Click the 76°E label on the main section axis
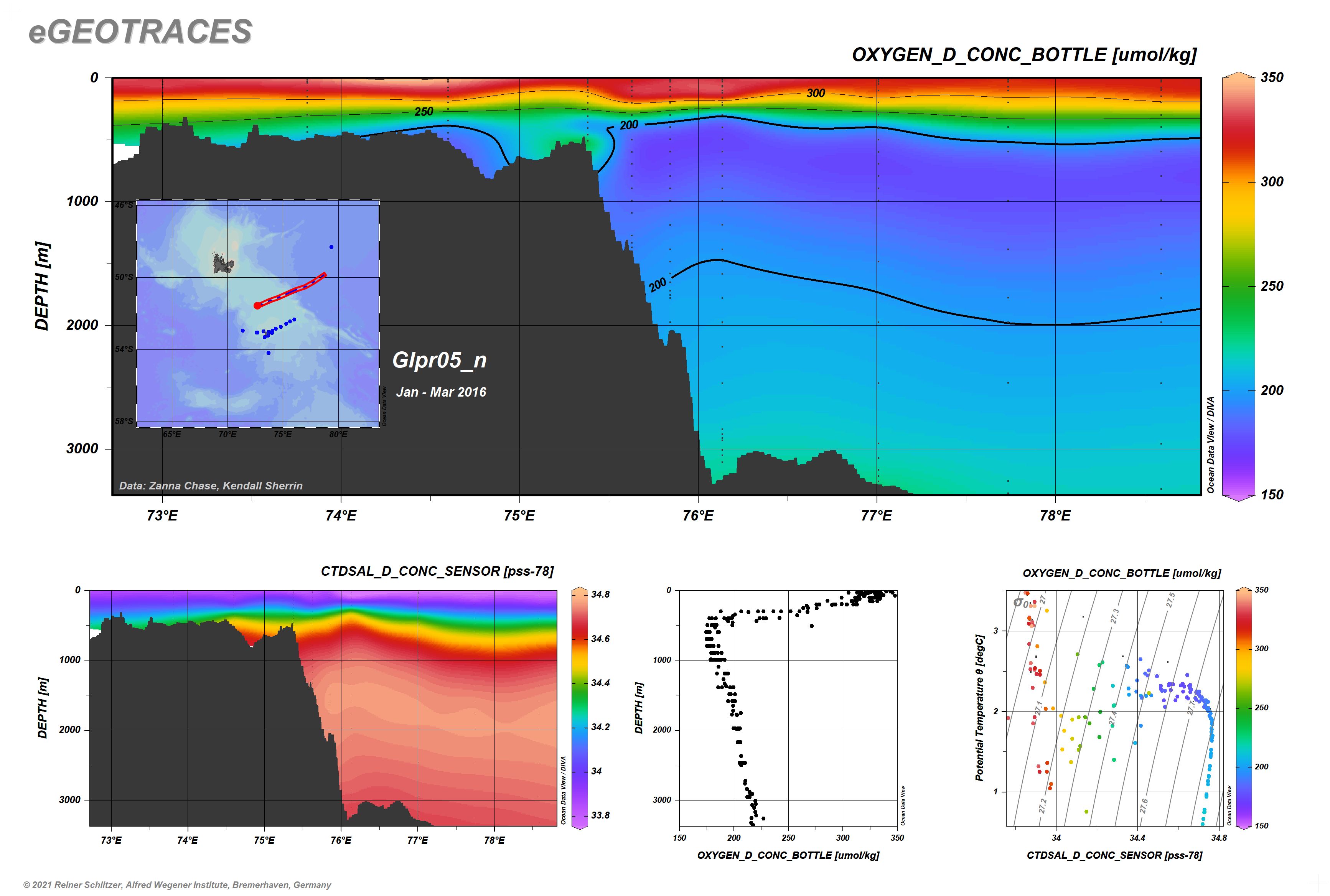This screenshot has width=1330, height=896. point(698,516)
